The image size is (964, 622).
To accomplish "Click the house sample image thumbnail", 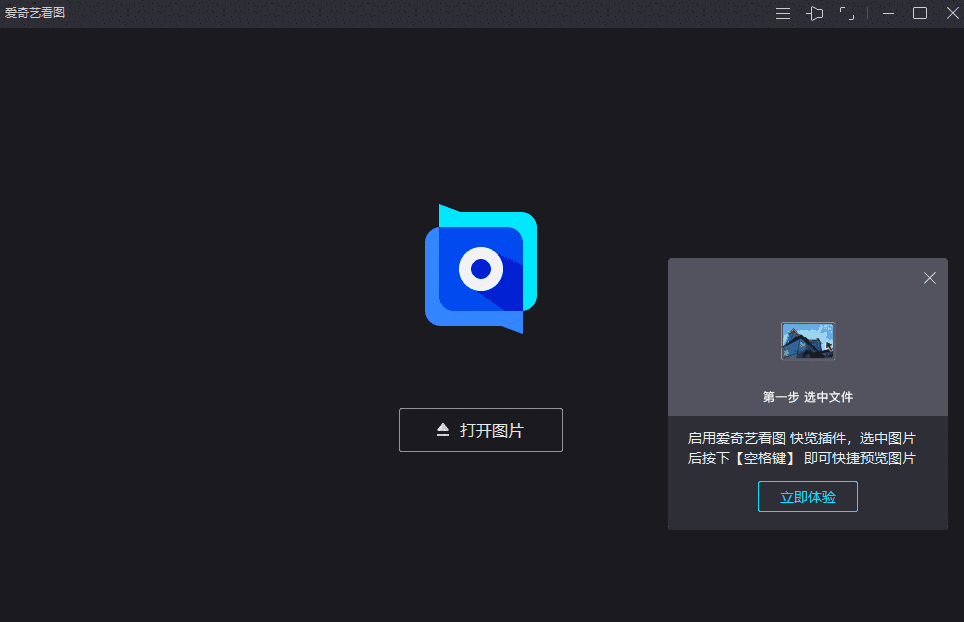I will [x=806, y=340].
